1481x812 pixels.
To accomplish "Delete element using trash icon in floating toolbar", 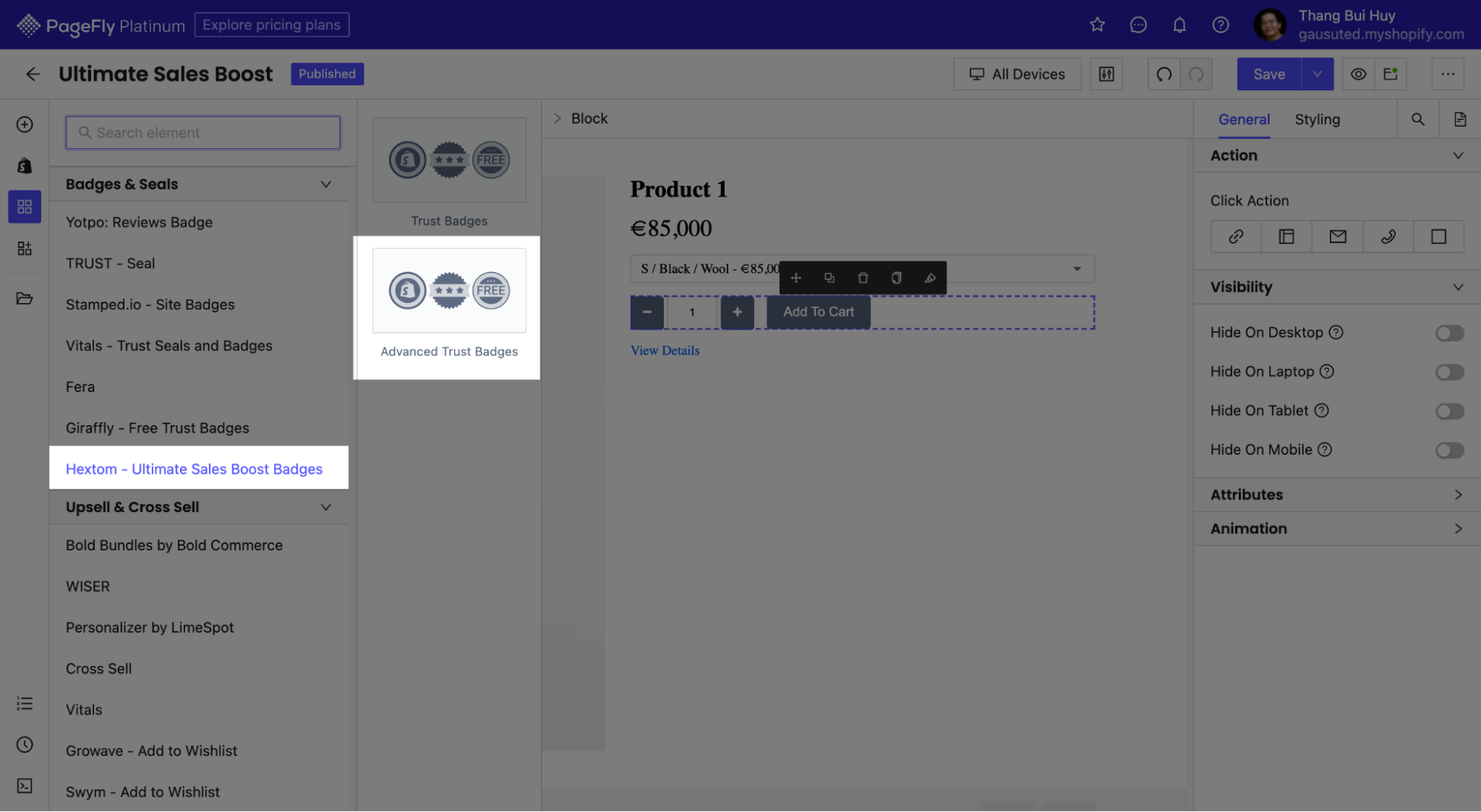I will tap(862, 278).
